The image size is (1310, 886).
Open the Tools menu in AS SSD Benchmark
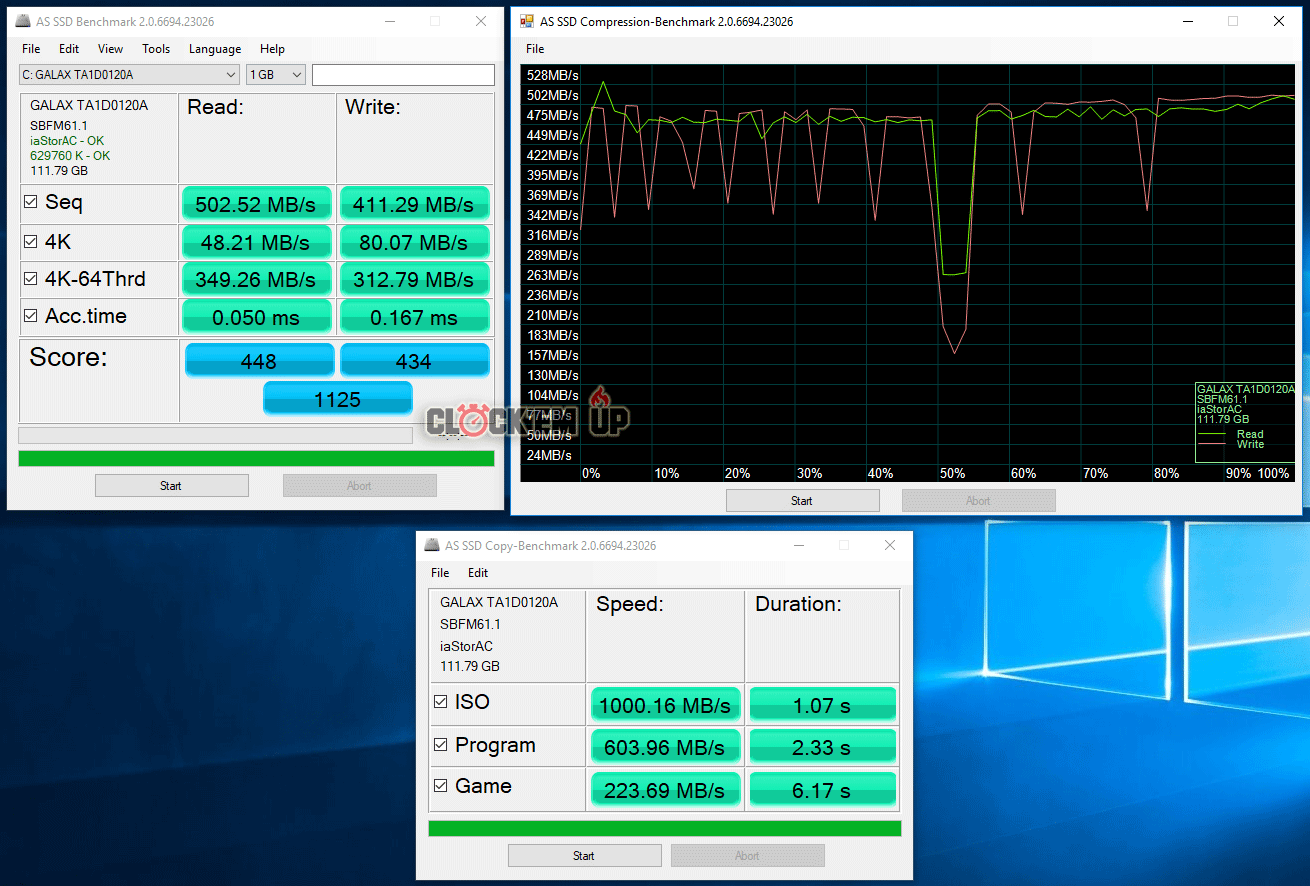tap(156, 49)
